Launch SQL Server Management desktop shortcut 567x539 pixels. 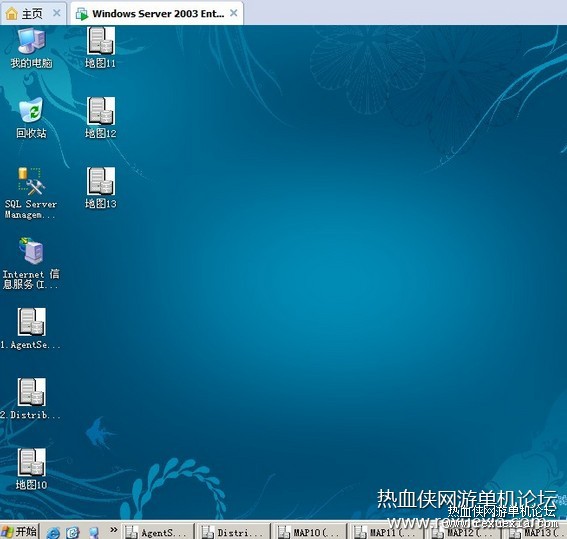(31, 193)
